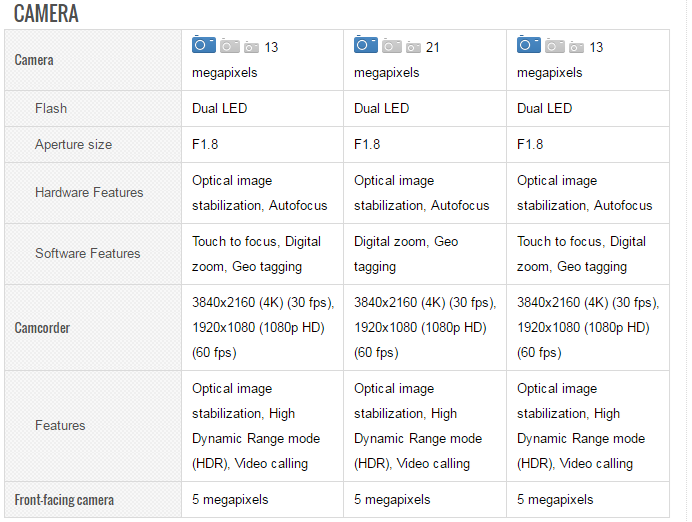Screen dimensions: 692x522
Task: Click the CAMERA section heading
Action: click(46, 14)
